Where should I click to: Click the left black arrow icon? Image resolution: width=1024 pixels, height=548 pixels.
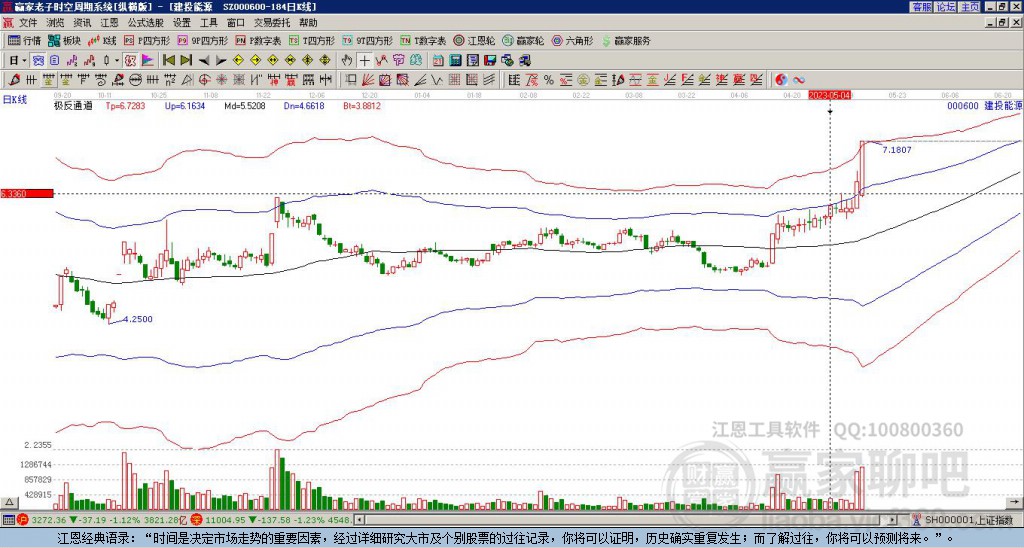point(204,61)
